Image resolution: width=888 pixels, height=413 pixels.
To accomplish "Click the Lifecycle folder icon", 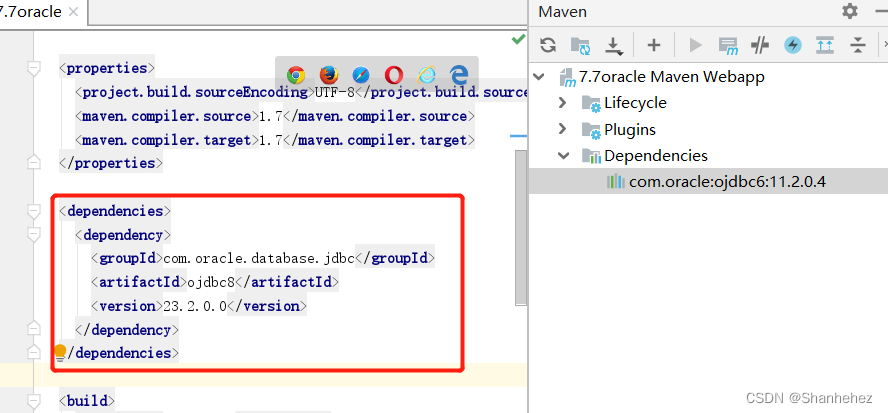I will tap(592, 103).
